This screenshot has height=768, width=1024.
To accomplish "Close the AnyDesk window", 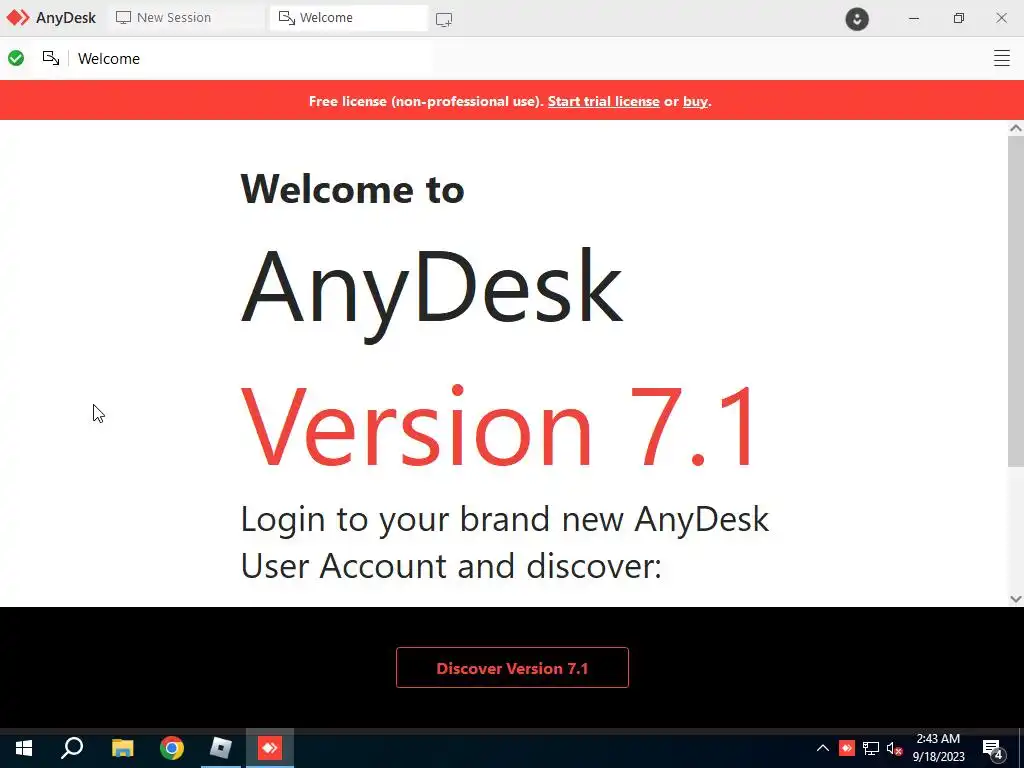I will point(1001,18).
